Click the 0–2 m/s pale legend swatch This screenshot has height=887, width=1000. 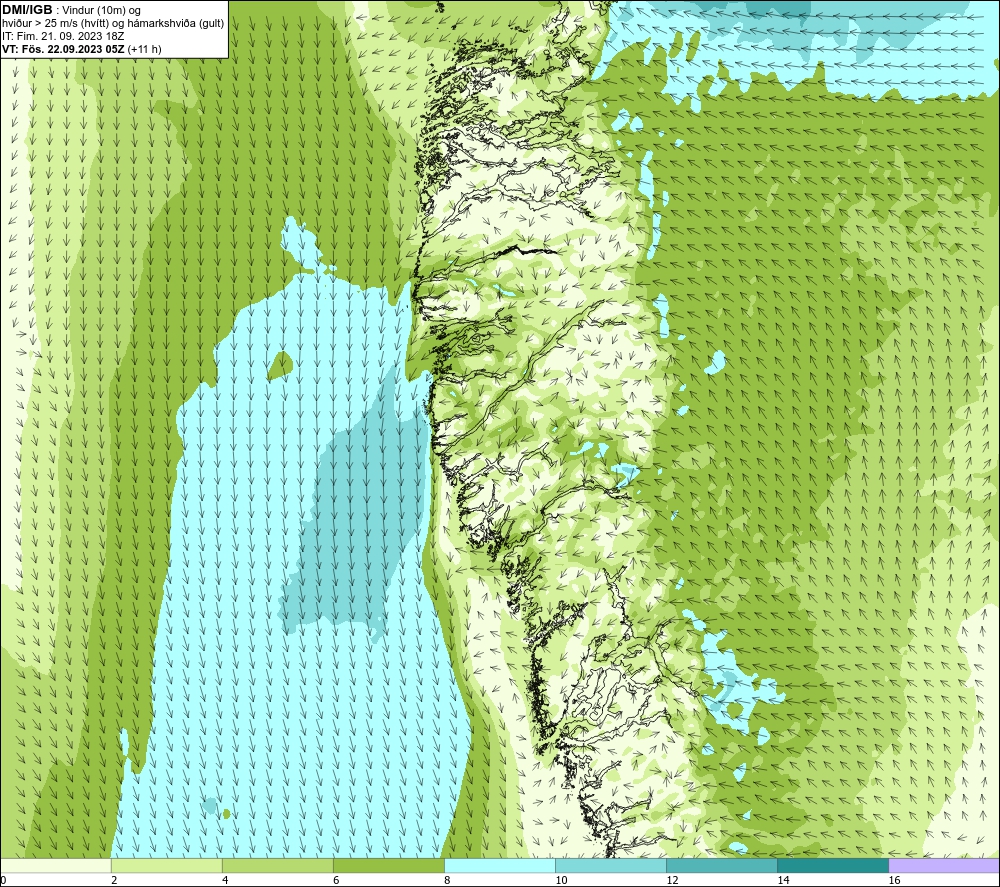click(x=55, y=865)
